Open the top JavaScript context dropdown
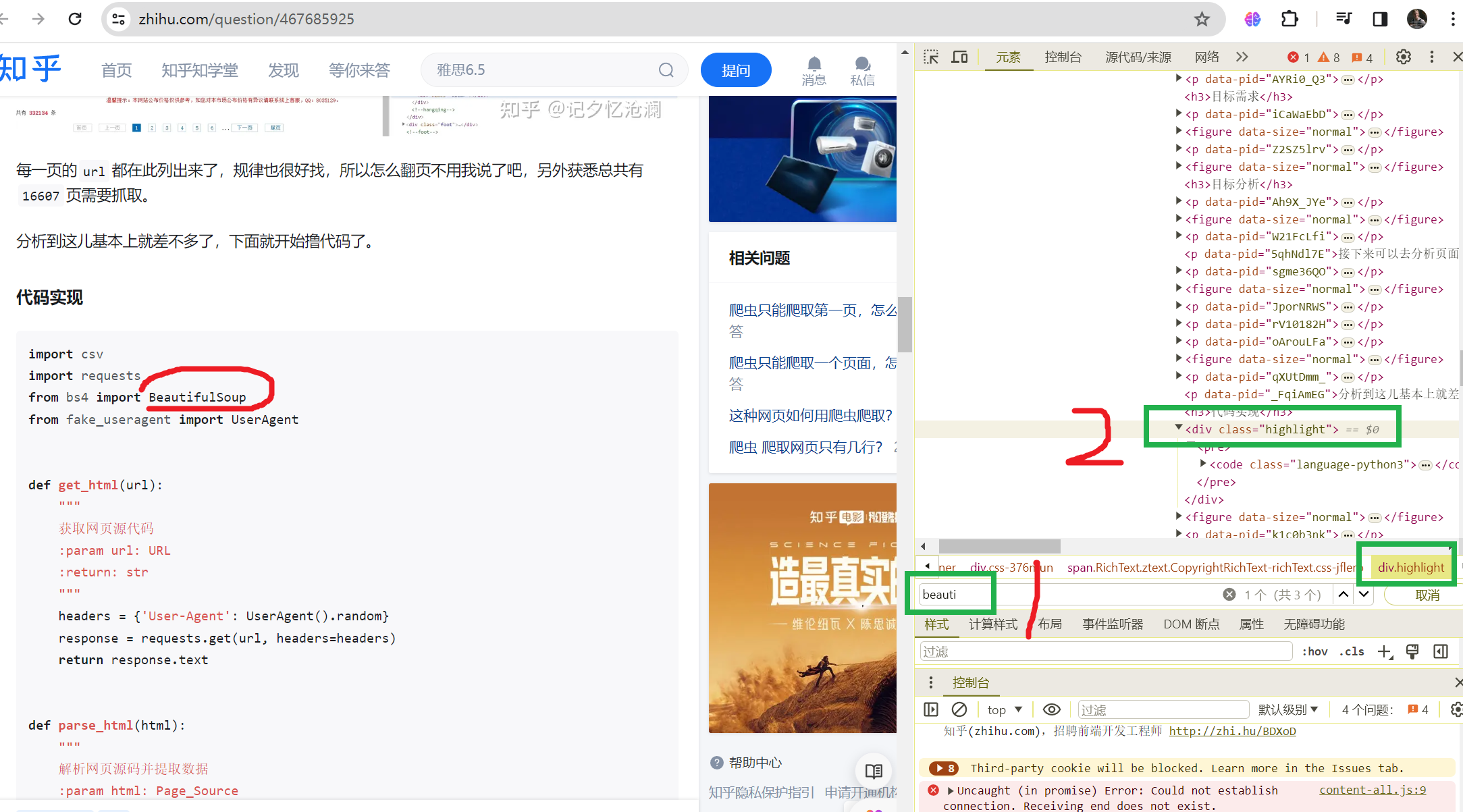This screenshot has height=812, width=1463. [x=1005, y=709]
